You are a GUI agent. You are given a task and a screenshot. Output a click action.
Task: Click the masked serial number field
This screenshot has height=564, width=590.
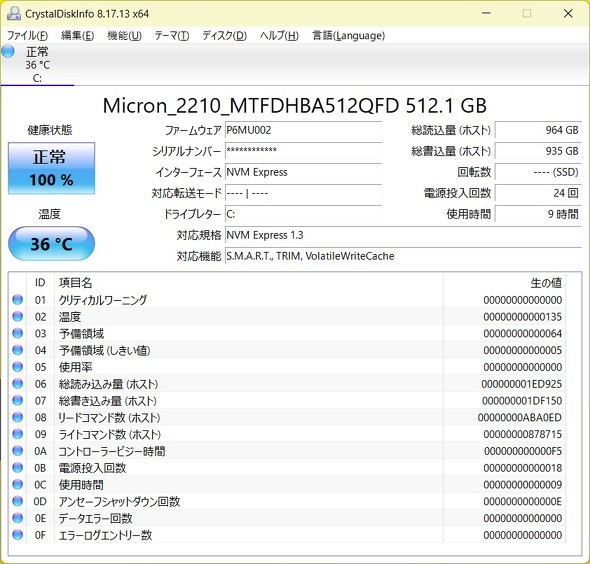coord(303,151)
